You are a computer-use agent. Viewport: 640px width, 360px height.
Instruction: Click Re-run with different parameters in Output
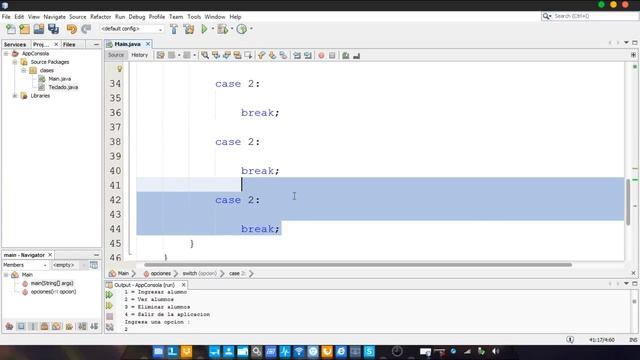(109, 305)
